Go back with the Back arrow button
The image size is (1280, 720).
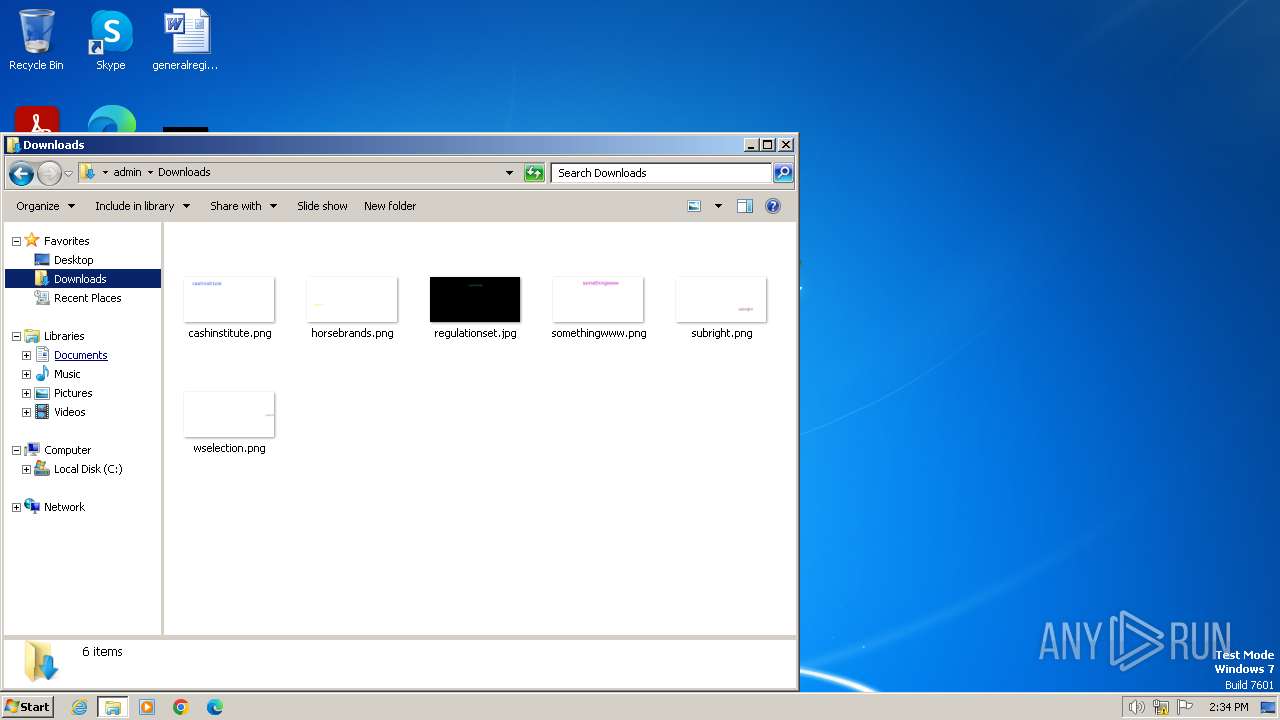click(x=21, y=173)
